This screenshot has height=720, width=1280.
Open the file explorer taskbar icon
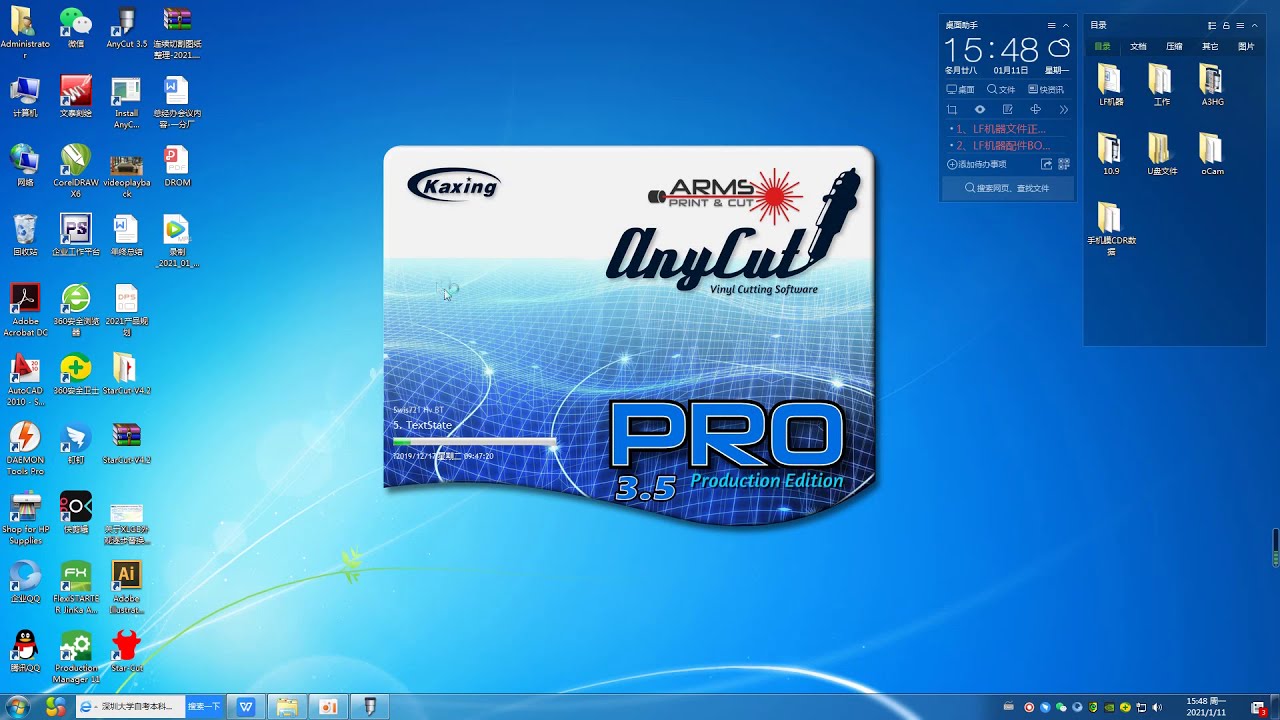click(x=287, y=707)
